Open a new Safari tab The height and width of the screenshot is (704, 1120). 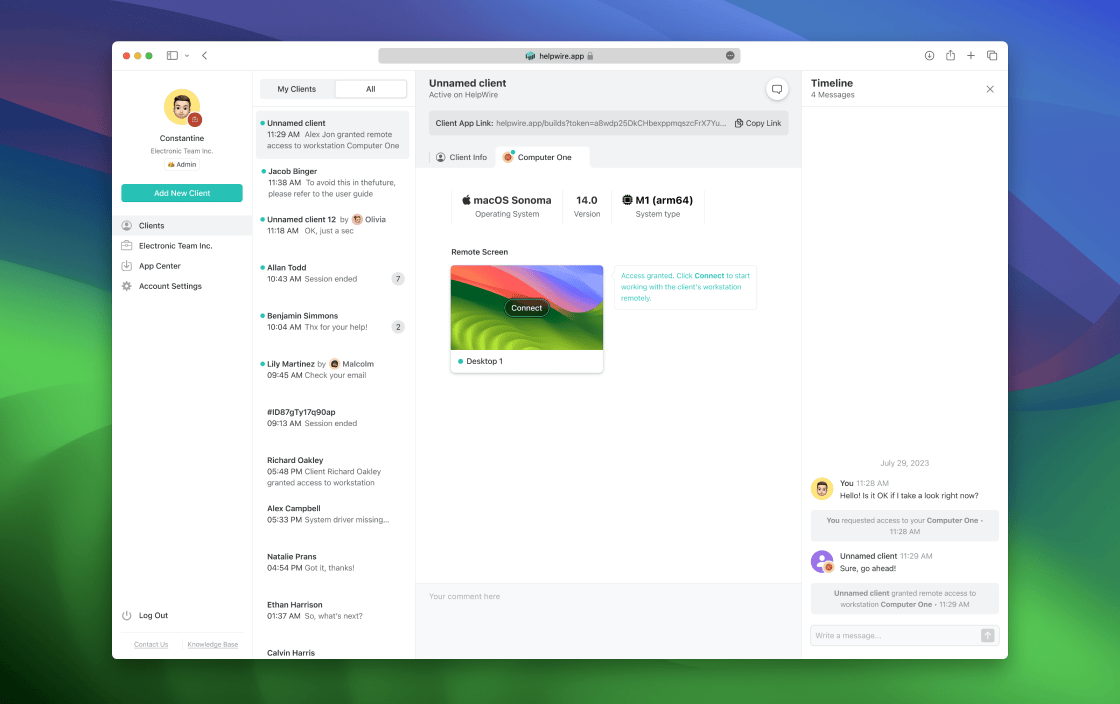(x=971, y=56)
